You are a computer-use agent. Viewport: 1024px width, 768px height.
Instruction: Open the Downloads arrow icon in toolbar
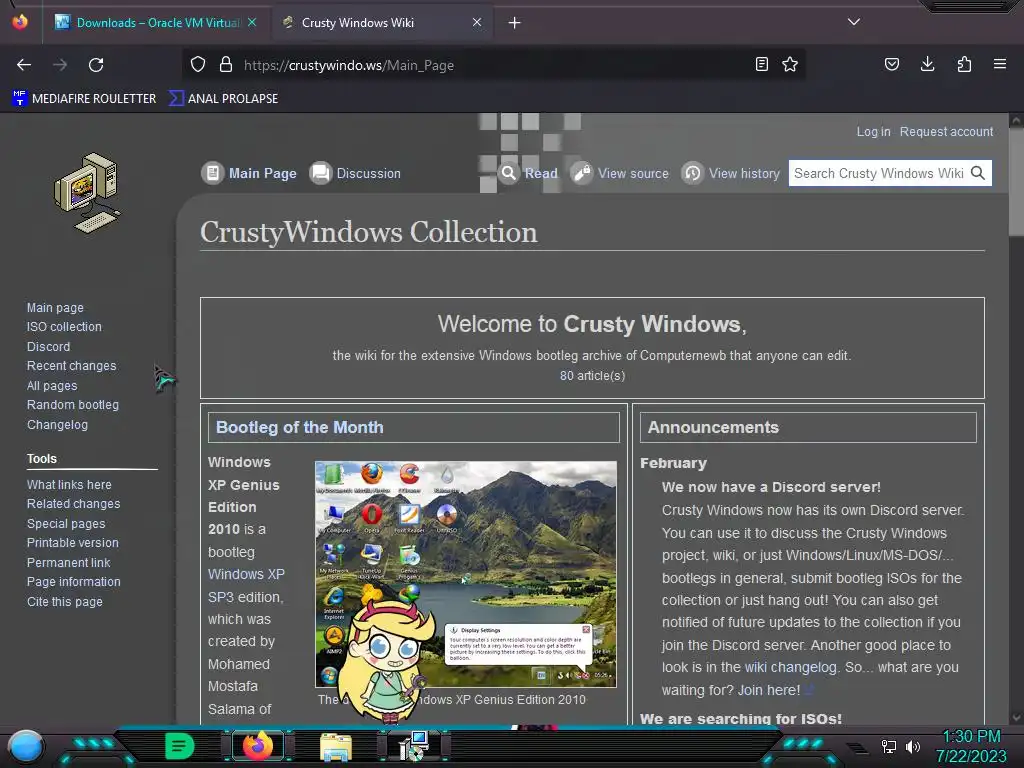(927, 64)
